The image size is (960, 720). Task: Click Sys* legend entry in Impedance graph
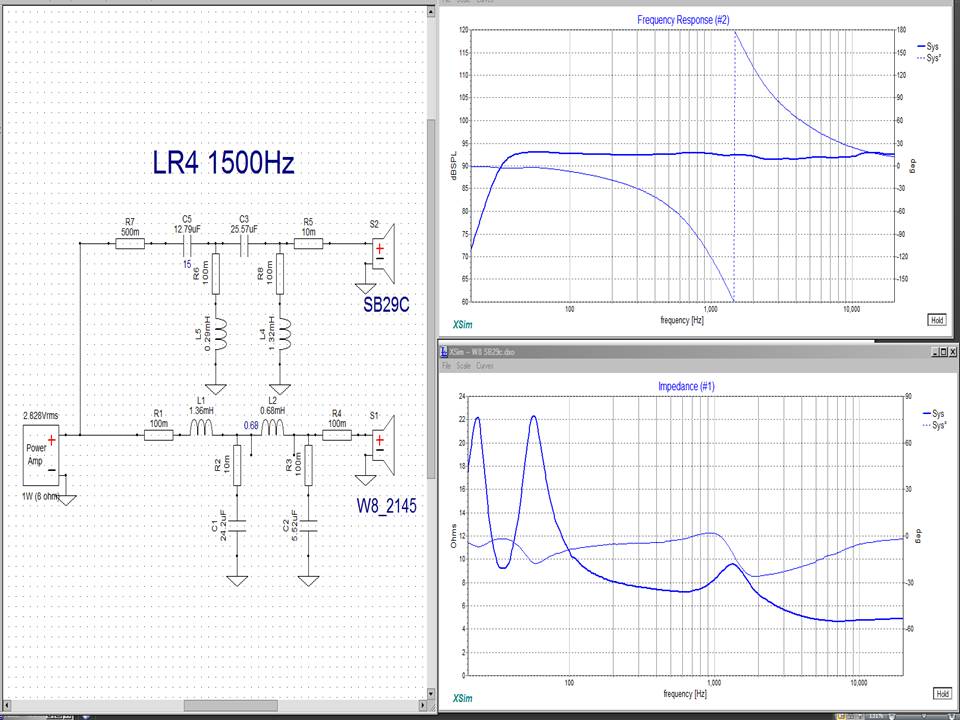click(934, 425)
